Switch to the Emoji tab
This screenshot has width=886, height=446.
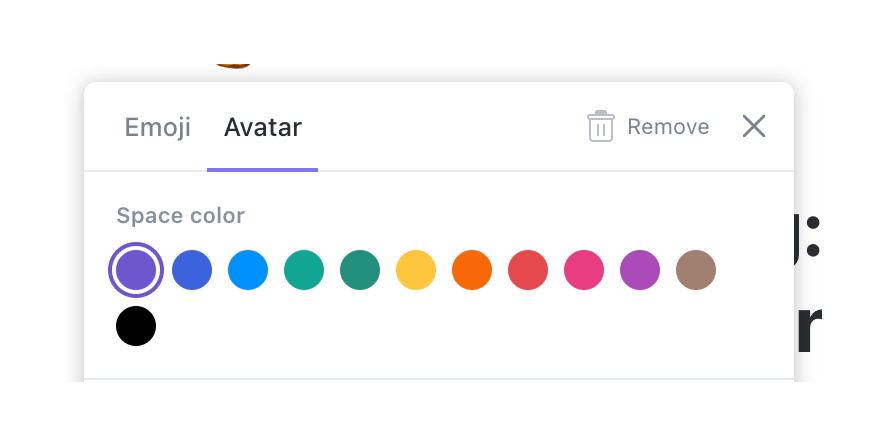157,128
